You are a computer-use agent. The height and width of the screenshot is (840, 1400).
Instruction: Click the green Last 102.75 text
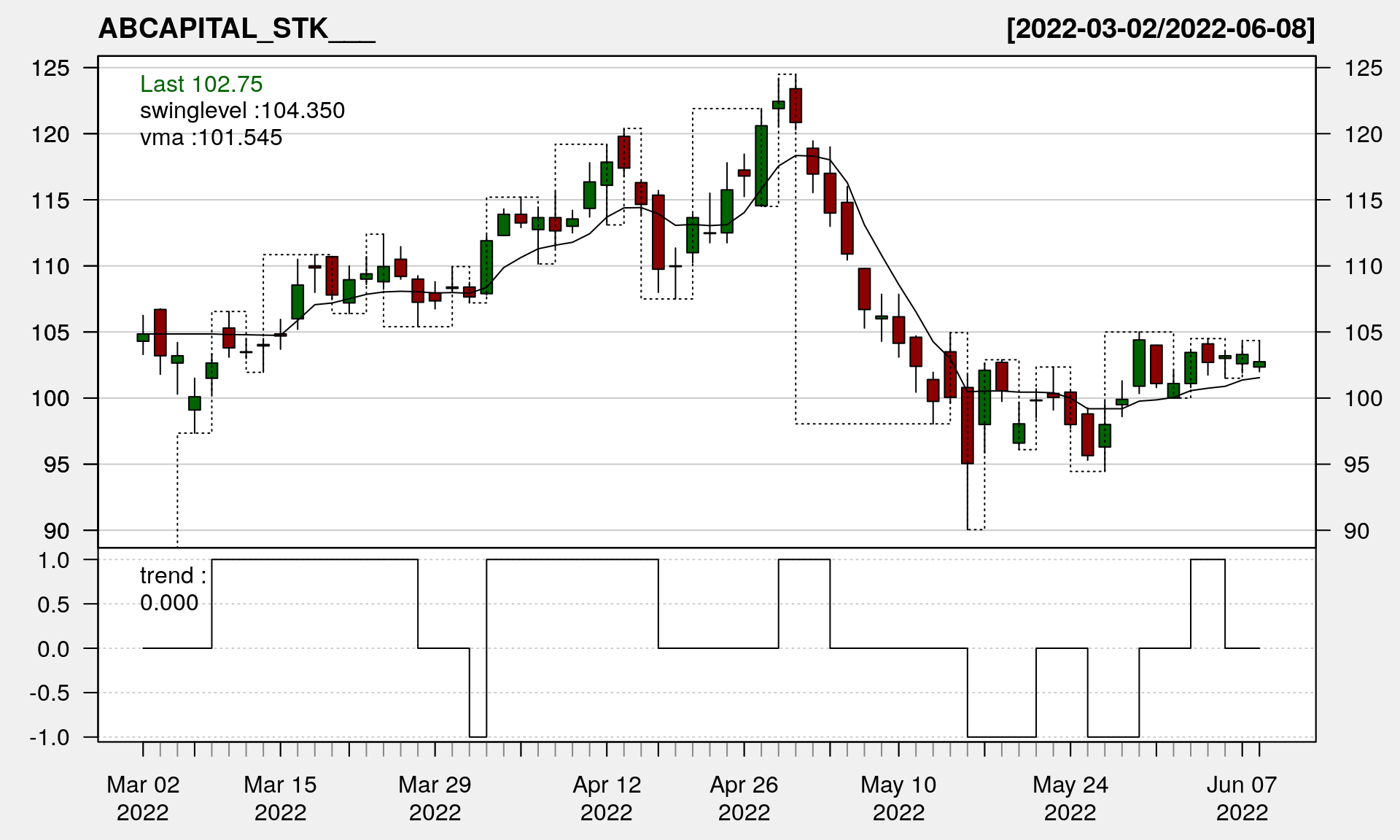[201, 84]
